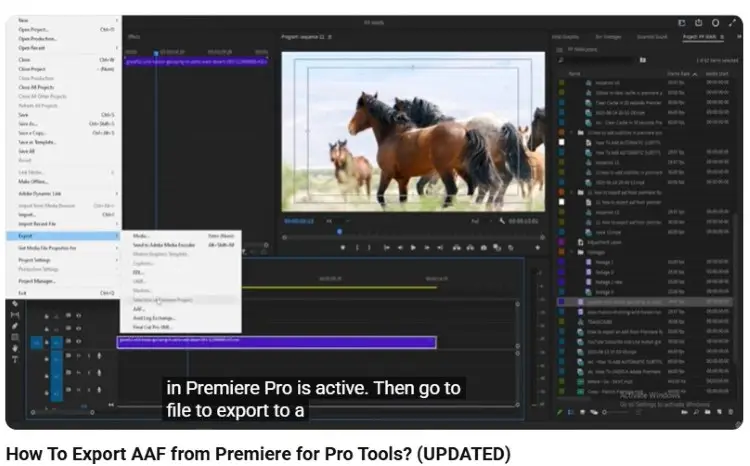Viewport: 750px width, 466px height.
Task: Click the Find magnifier icon at Project panel bottom
Action: pos(696,411)
